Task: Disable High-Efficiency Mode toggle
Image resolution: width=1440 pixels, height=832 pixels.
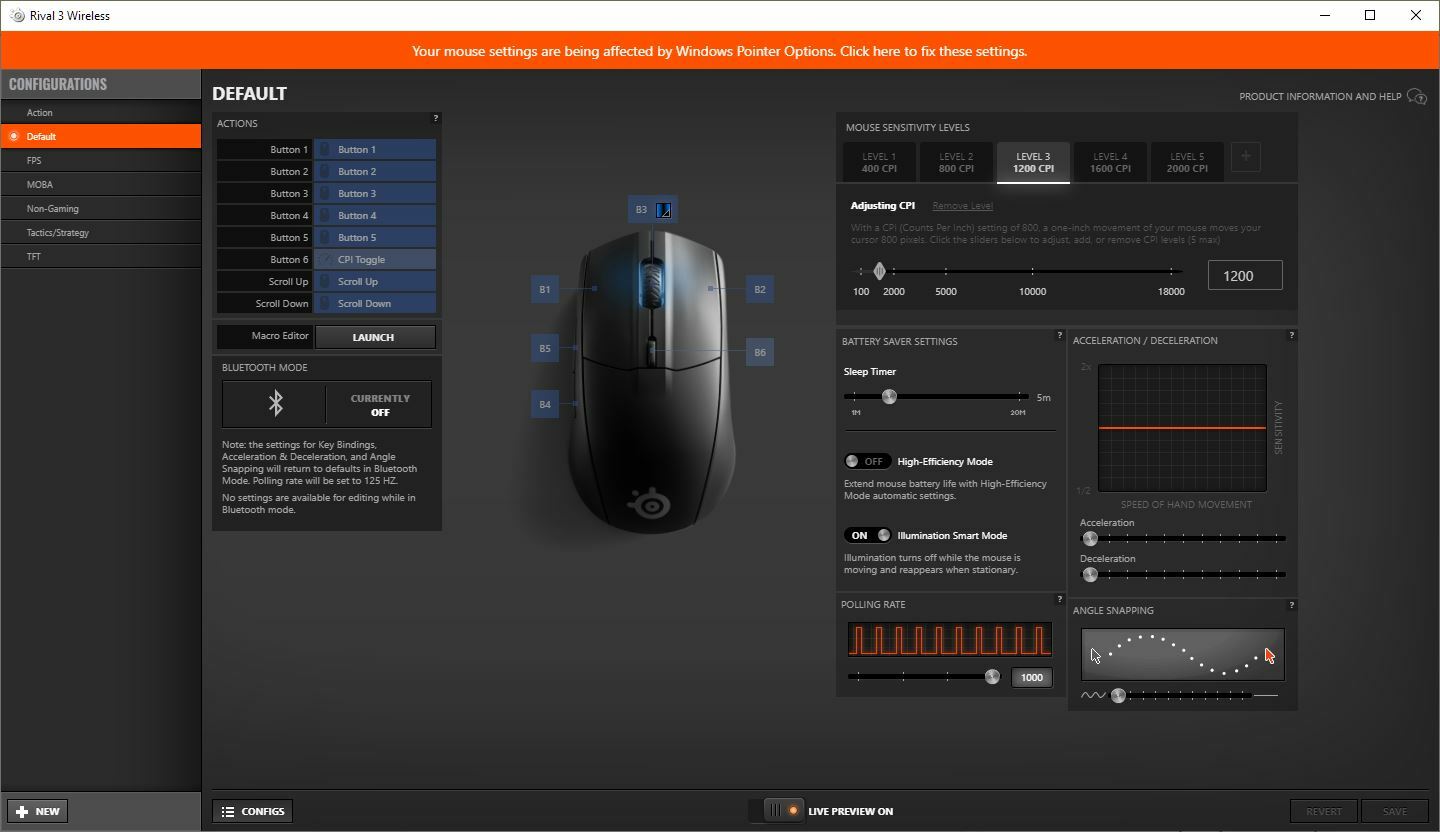Action: 867,461
